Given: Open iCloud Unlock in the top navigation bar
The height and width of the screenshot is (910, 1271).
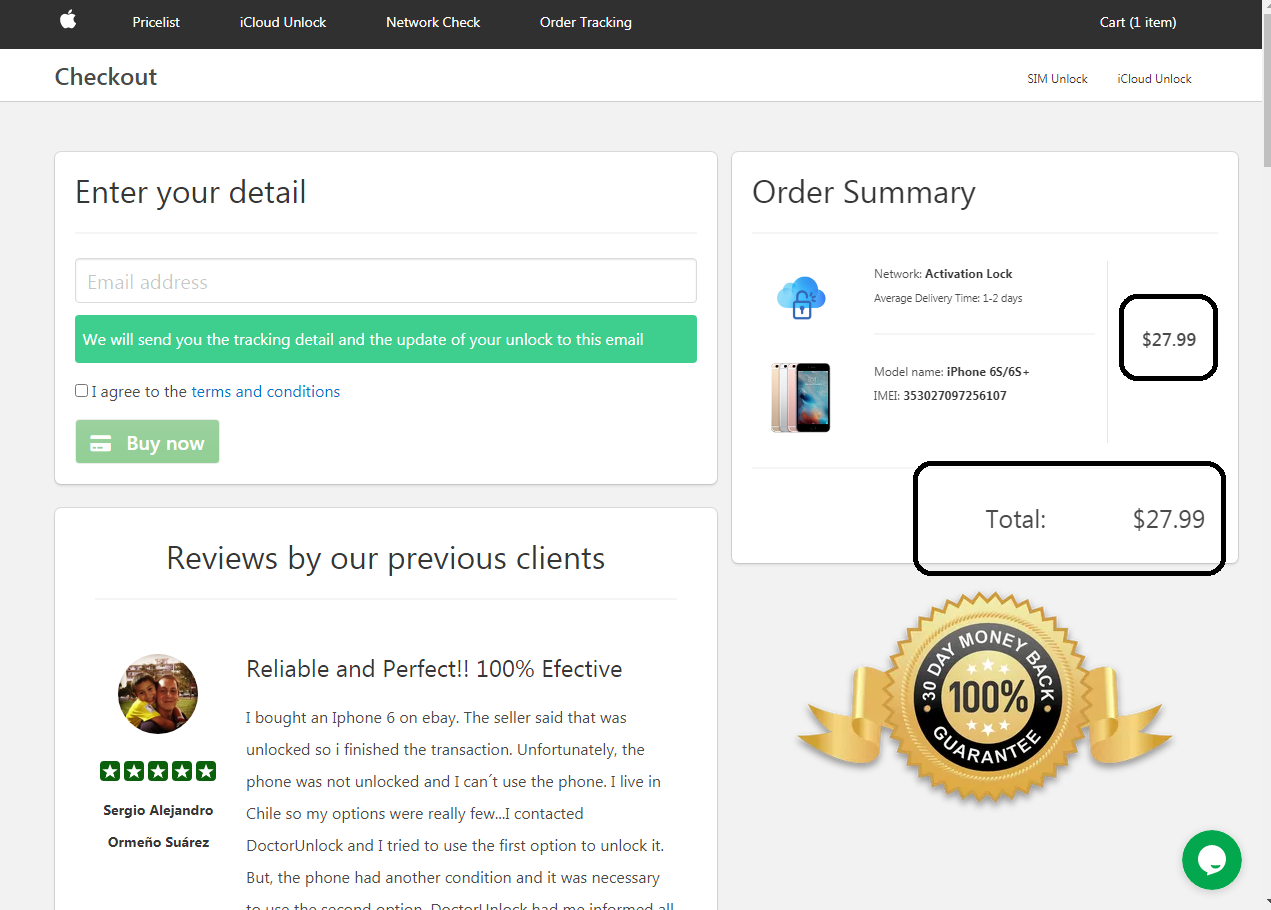Looking at the screenshot, I should point(283,22).
